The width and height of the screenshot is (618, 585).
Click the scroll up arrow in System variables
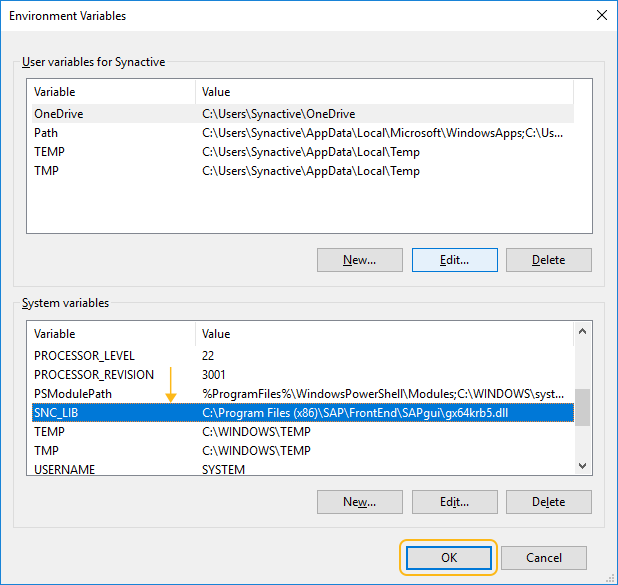582,332
